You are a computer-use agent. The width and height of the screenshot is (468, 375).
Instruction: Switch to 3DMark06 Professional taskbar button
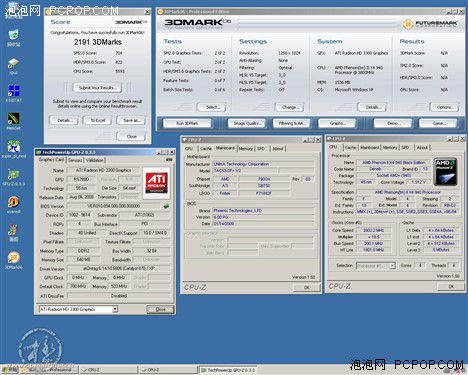tap(49, 370)
